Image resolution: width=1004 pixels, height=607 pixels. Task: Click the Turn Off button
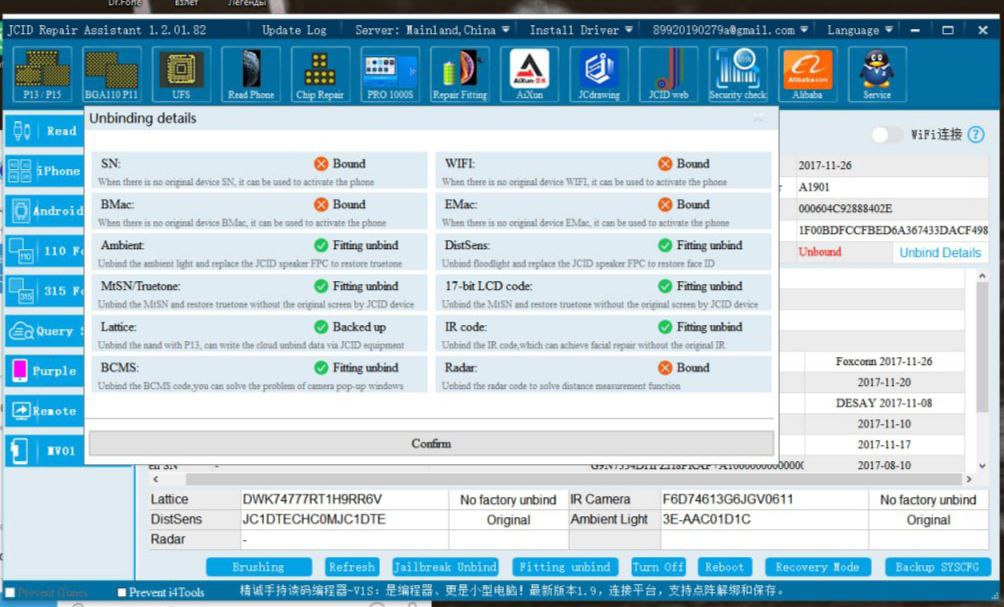pos(658,567)
